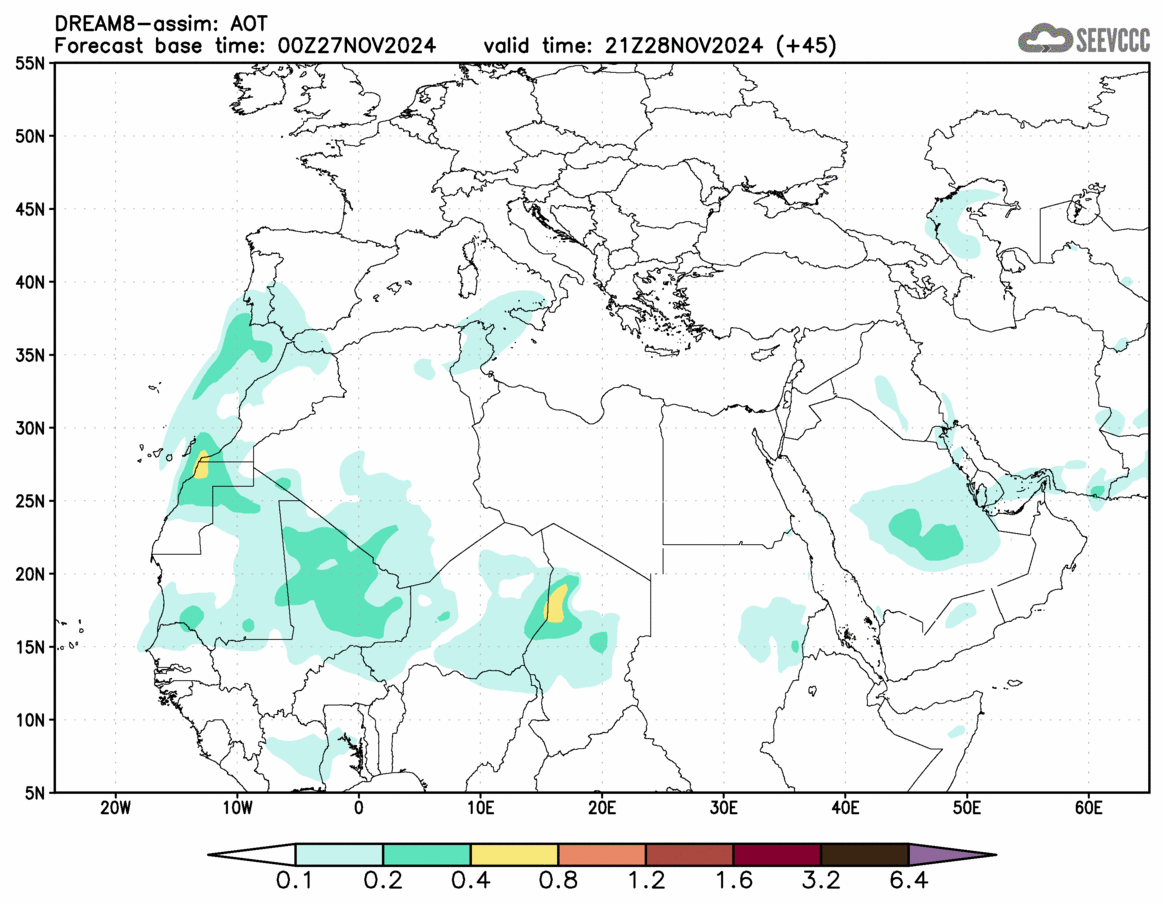Click valid time '21Z28NOV2024'

(684, 45)
